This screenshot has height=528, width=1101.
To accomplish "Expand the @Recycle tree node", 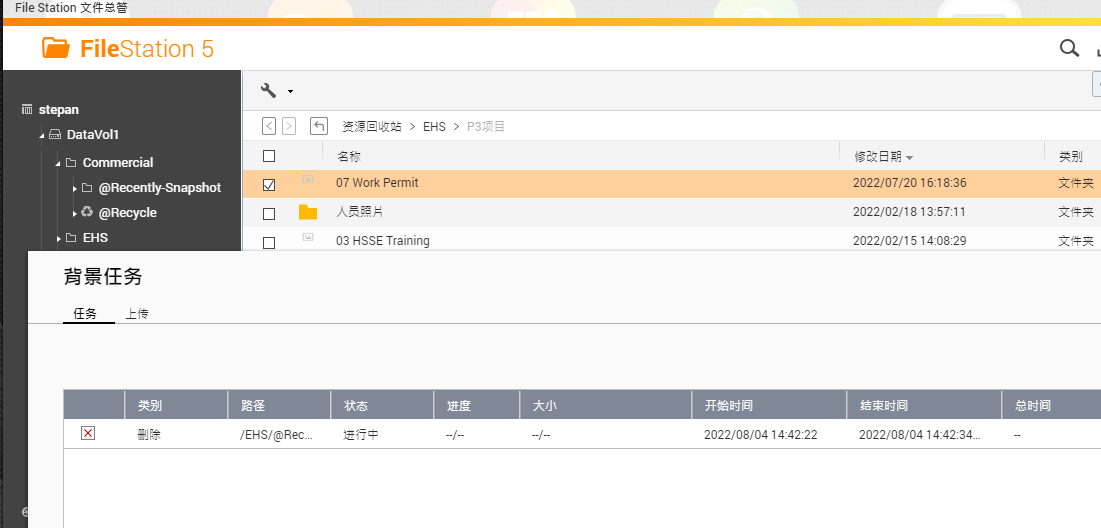I will tap(74, 213).
